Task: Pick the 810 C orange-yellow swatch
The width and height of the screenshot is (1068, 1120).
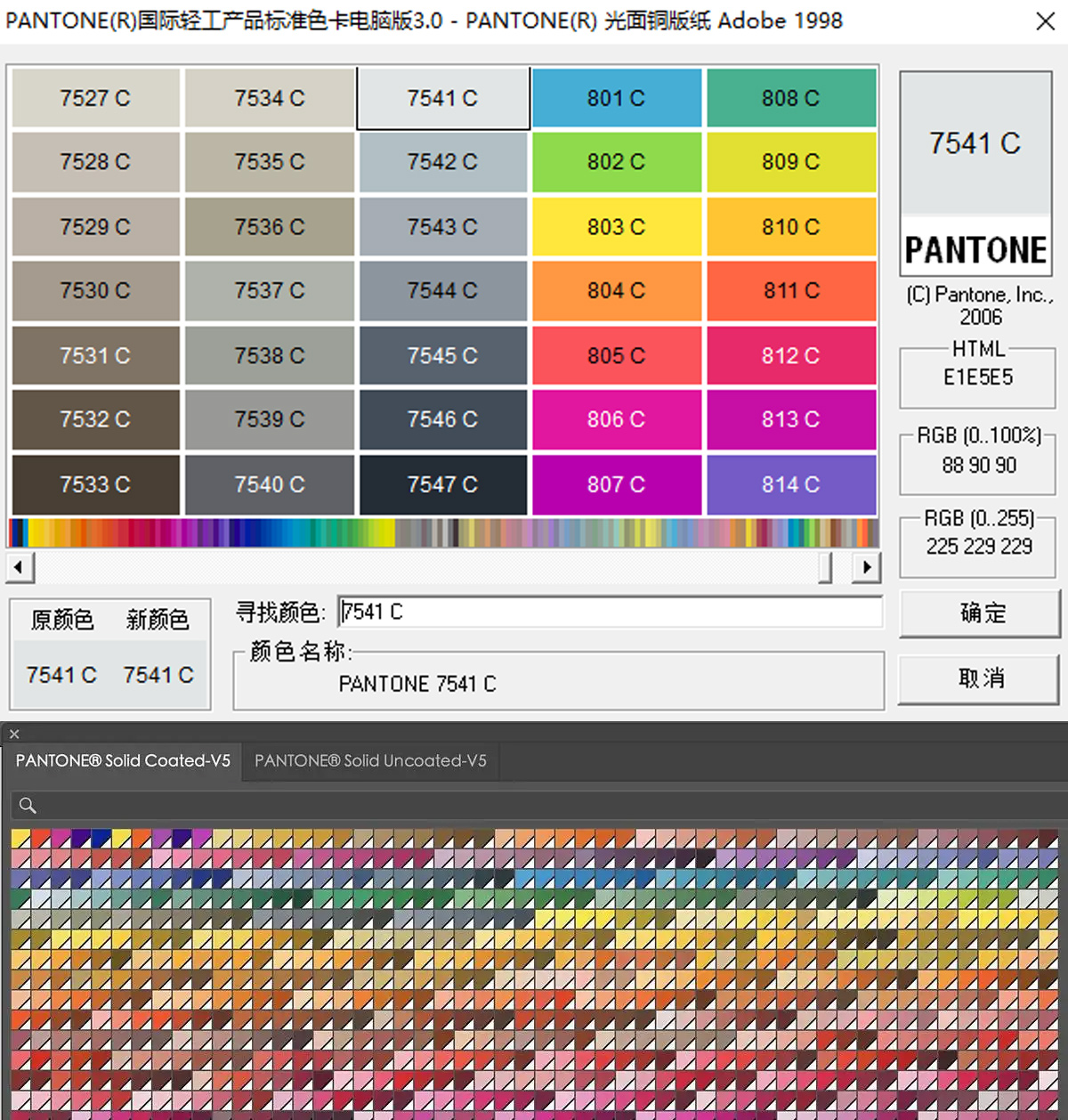Action: pyautogui.click(x=791, y=227)
